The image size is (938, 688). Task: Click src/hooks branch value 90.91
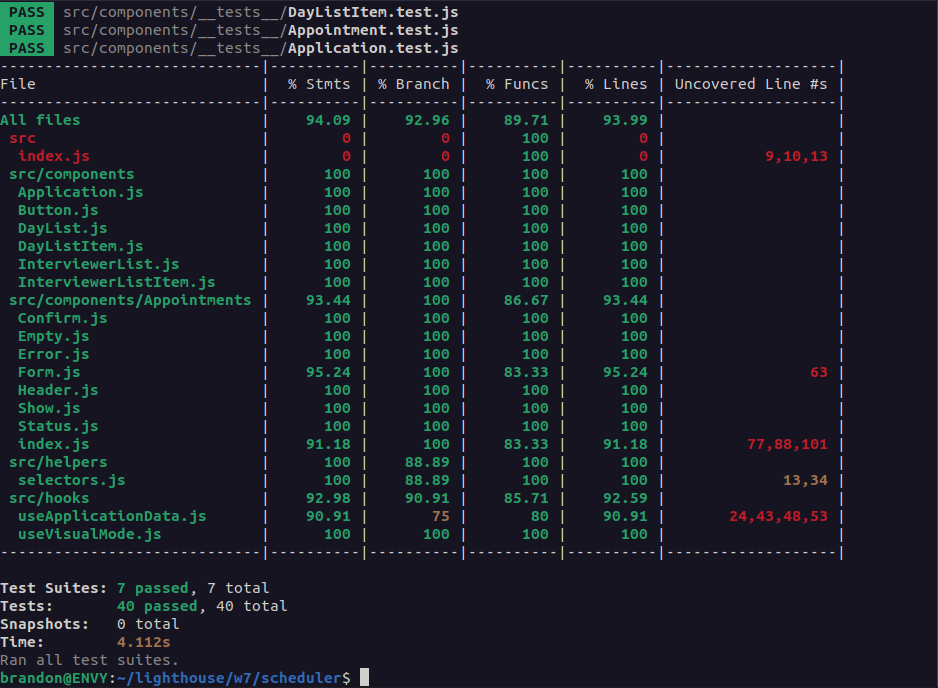(x=427, y=498)
